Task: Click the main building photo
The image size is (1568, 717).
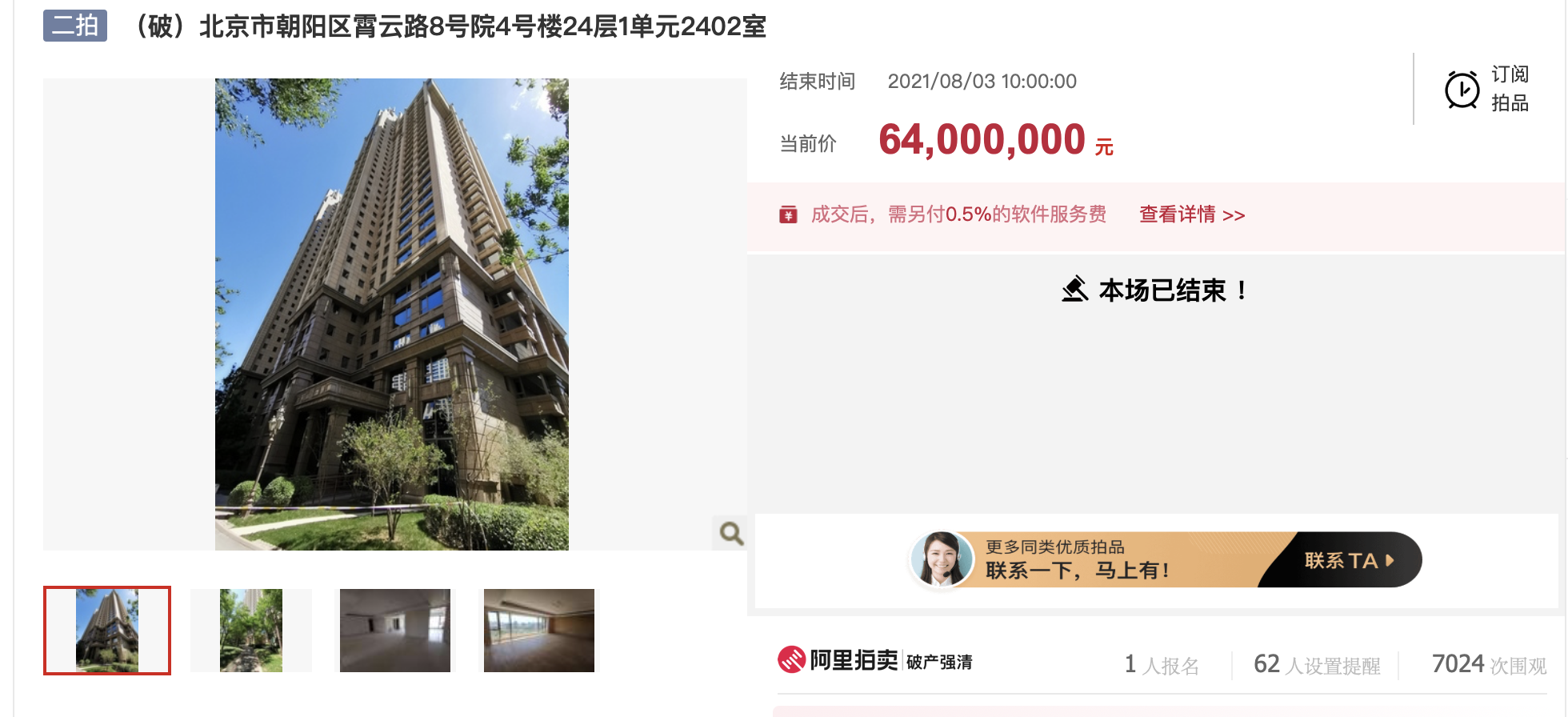Action: coord(392,314)
